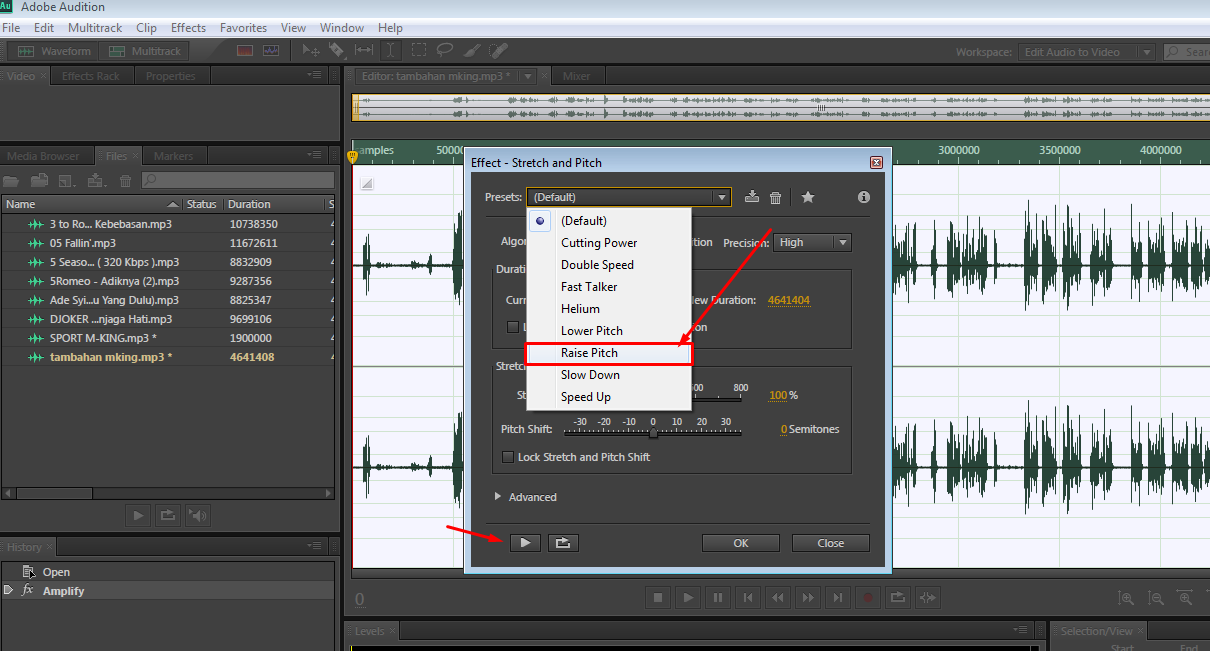Choose Raise Pitch preset
Image resolution: width=1210 pixels, height=651 pixels.
pyautogui.click(x=608, y=353)
